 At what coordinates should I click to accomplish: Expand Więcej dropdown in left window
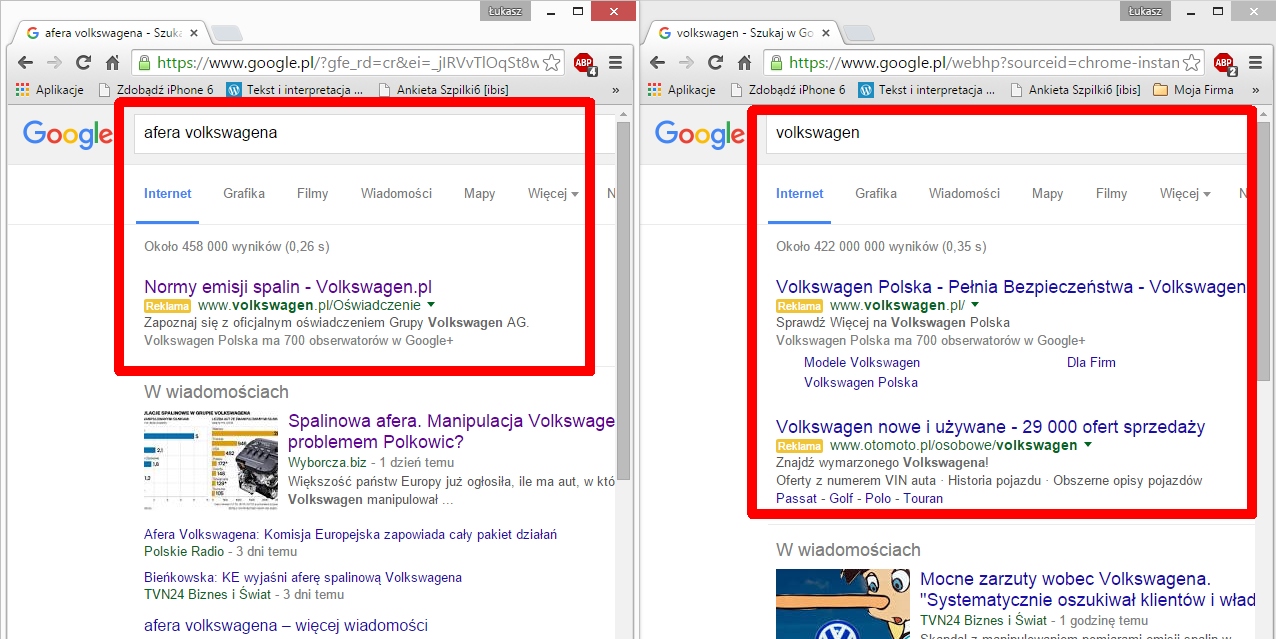[x=553, y=193]
